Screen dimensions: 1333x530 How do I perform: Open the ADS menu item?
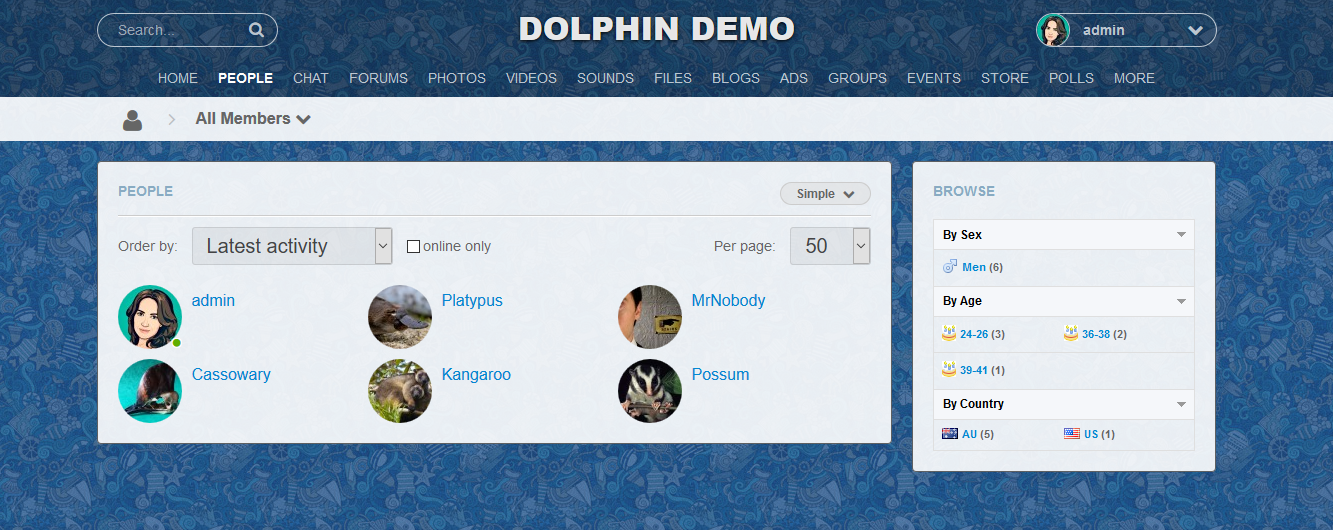coord(794,78)
